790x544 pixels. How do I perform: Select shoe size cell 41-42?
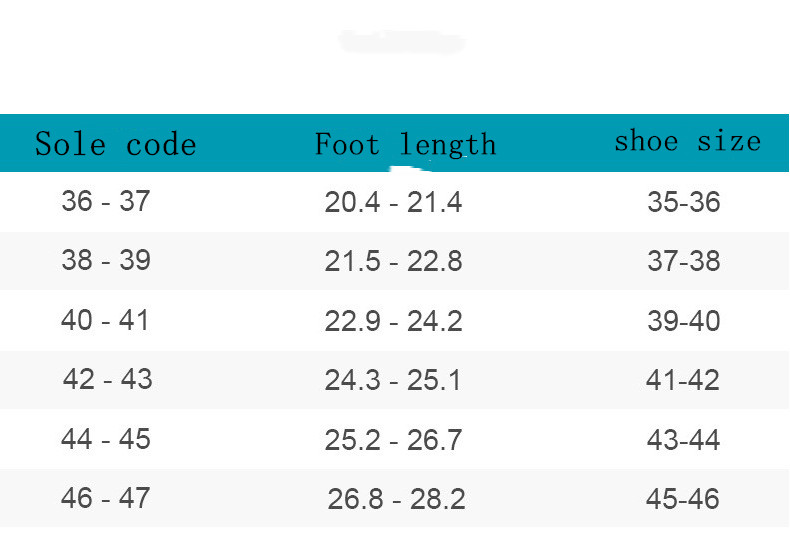click(684, 381)
